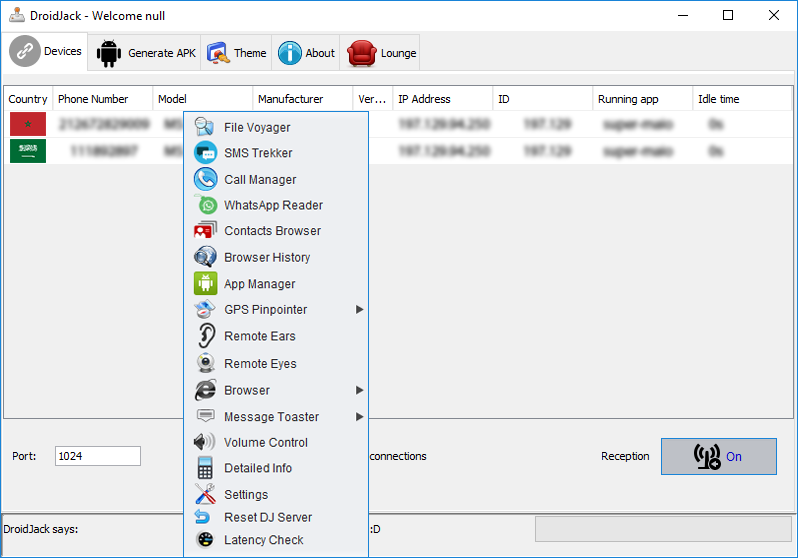Click the Remote Ears ear icon
798x558 pixels.
(206, 336)
